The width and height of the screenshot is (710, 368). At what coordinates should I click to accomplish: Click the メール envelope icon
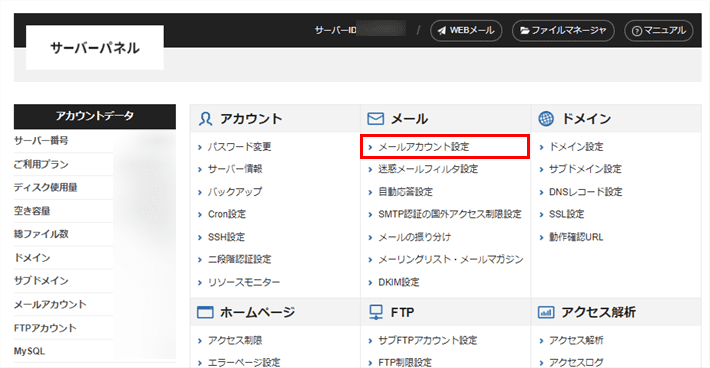[375, 119]
